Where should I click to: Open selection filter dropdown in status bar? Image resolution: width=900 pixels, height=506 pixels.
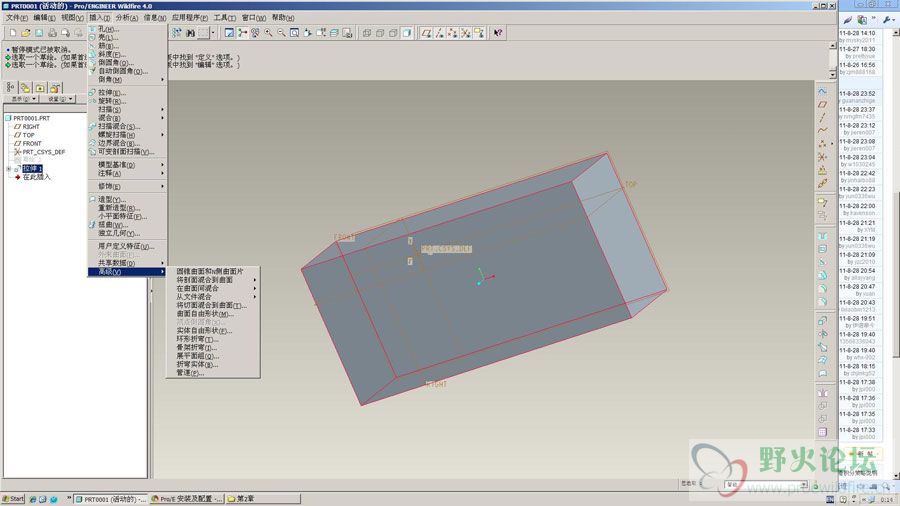click(804, 485)
